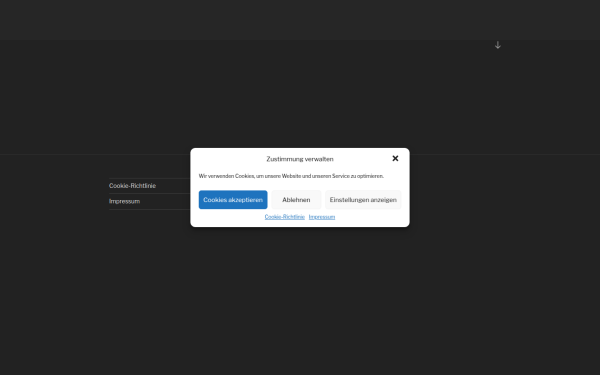Accept cookies with Cookies akzeptieren

[x=233, y=200]
